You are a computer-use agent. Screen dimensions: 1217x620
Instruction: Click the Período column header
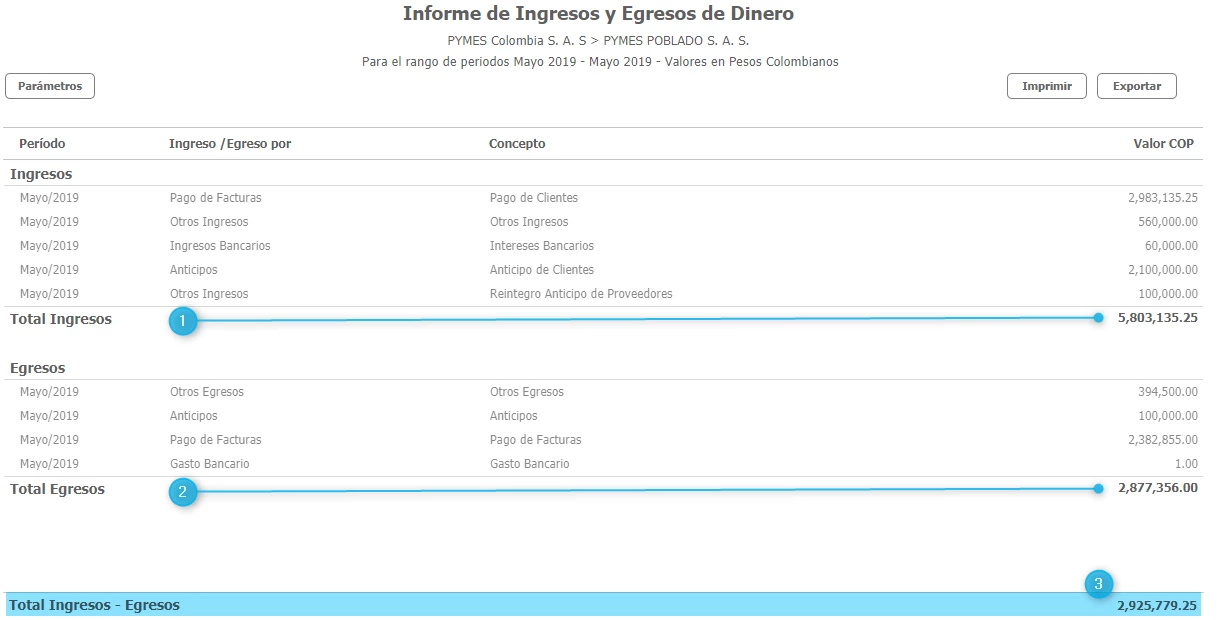tap(42, 144)
